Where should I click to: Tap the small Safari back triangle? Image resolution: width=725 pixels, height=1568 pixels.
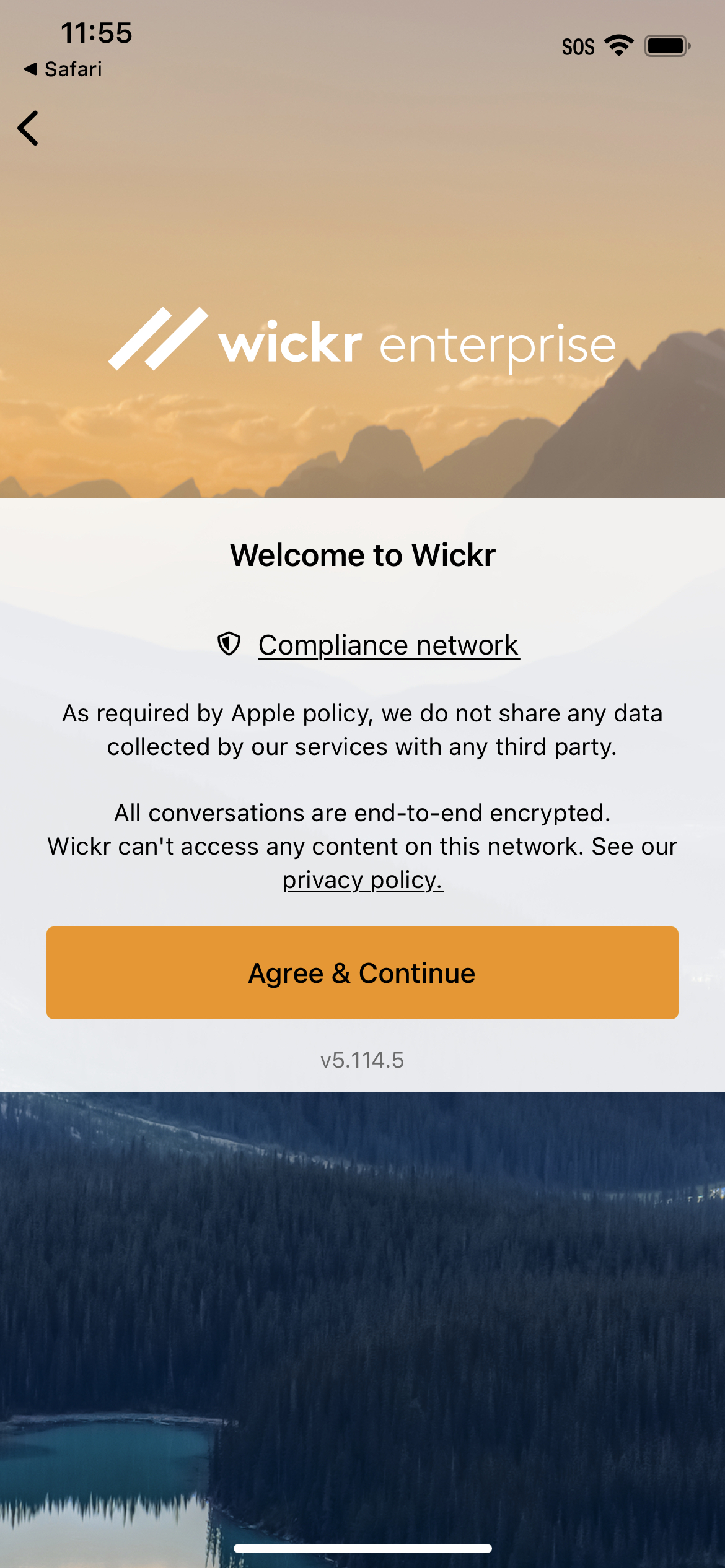point(30,69)
